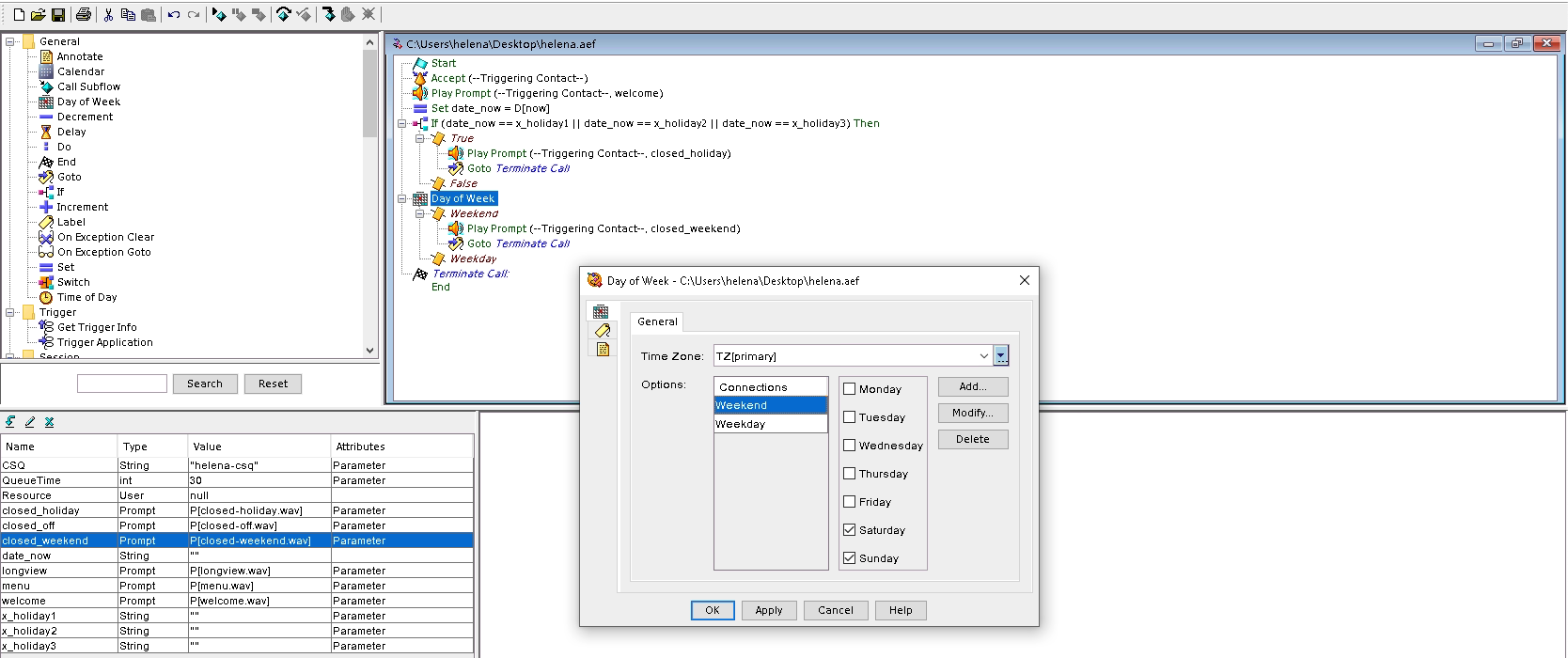Screen dimensions: 1568x658
Task: Click the Add... button
Action: click(x=972, y=386)
